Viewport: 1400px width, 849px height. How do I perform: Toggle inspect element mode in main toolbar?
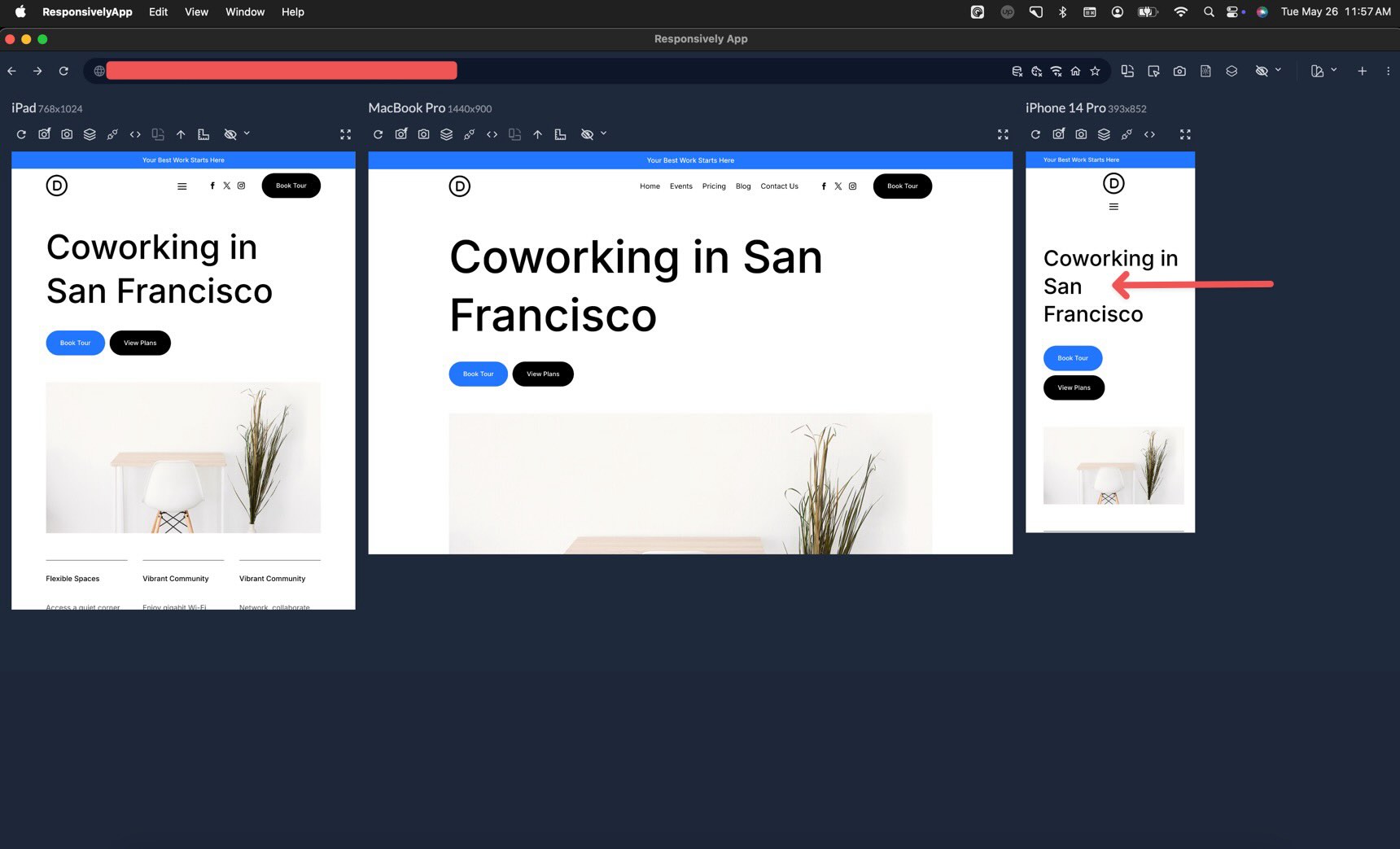[x=1153, y=71]
